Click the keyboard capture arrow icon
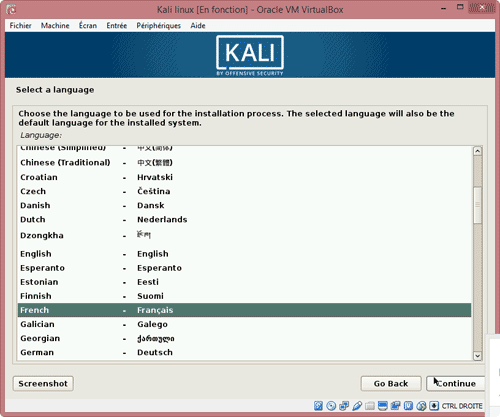The height and width of the screenshot is (417, 500). [434, 406]
